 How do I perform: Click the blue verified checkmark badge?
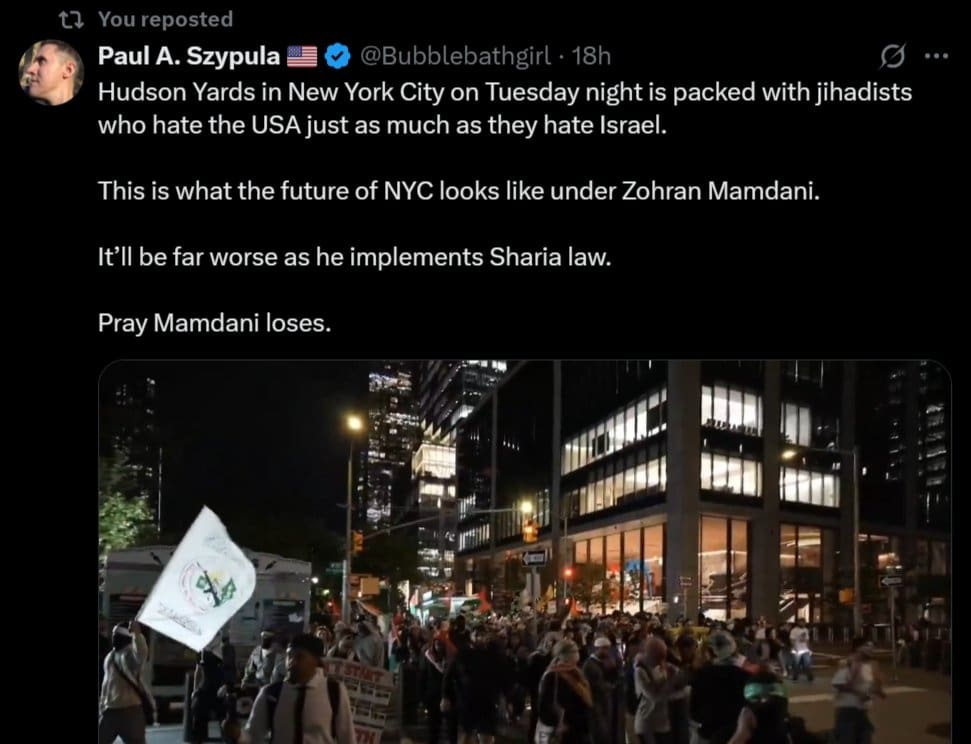(x=337, y=56)
